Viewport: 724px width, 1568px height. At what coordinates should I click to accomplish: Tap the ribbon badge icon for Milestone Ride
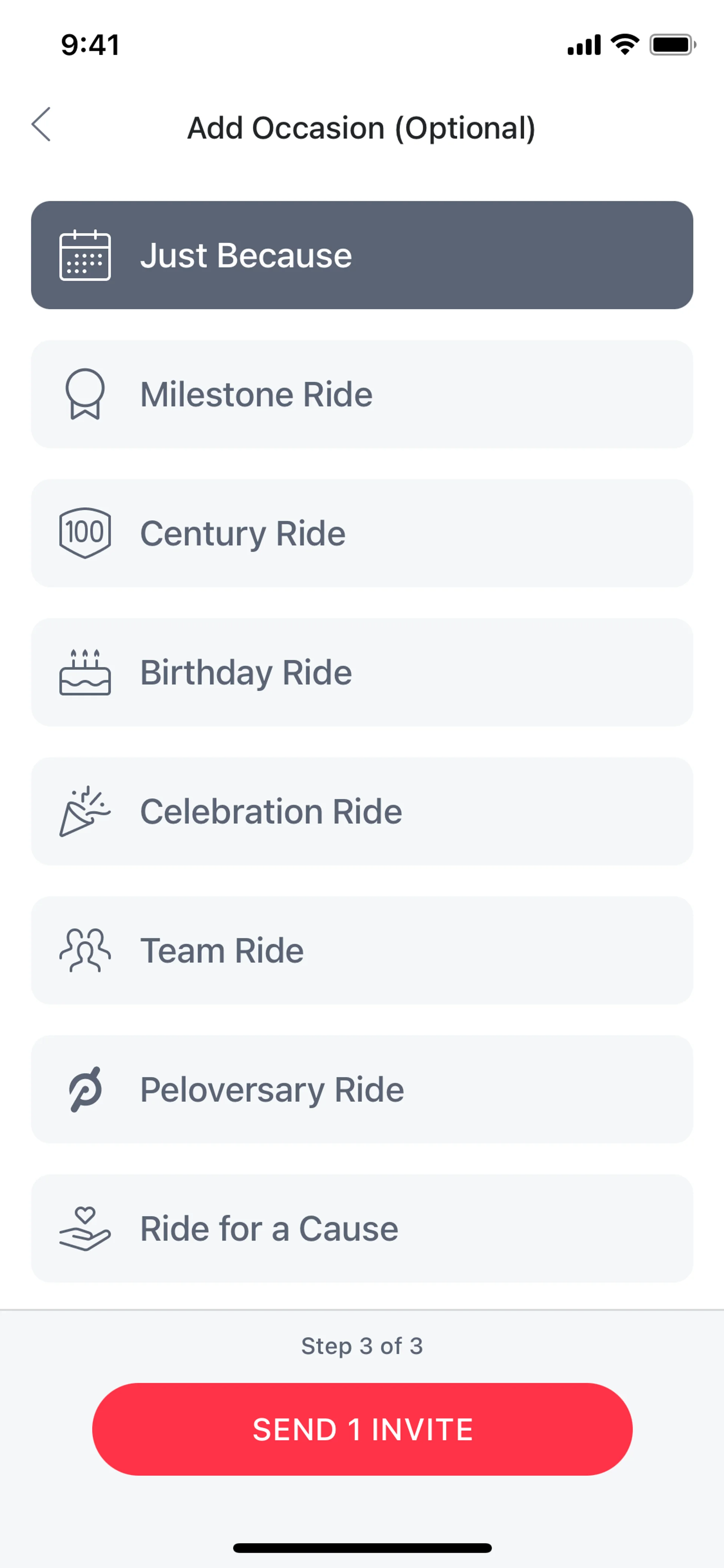tap(84, 394)
